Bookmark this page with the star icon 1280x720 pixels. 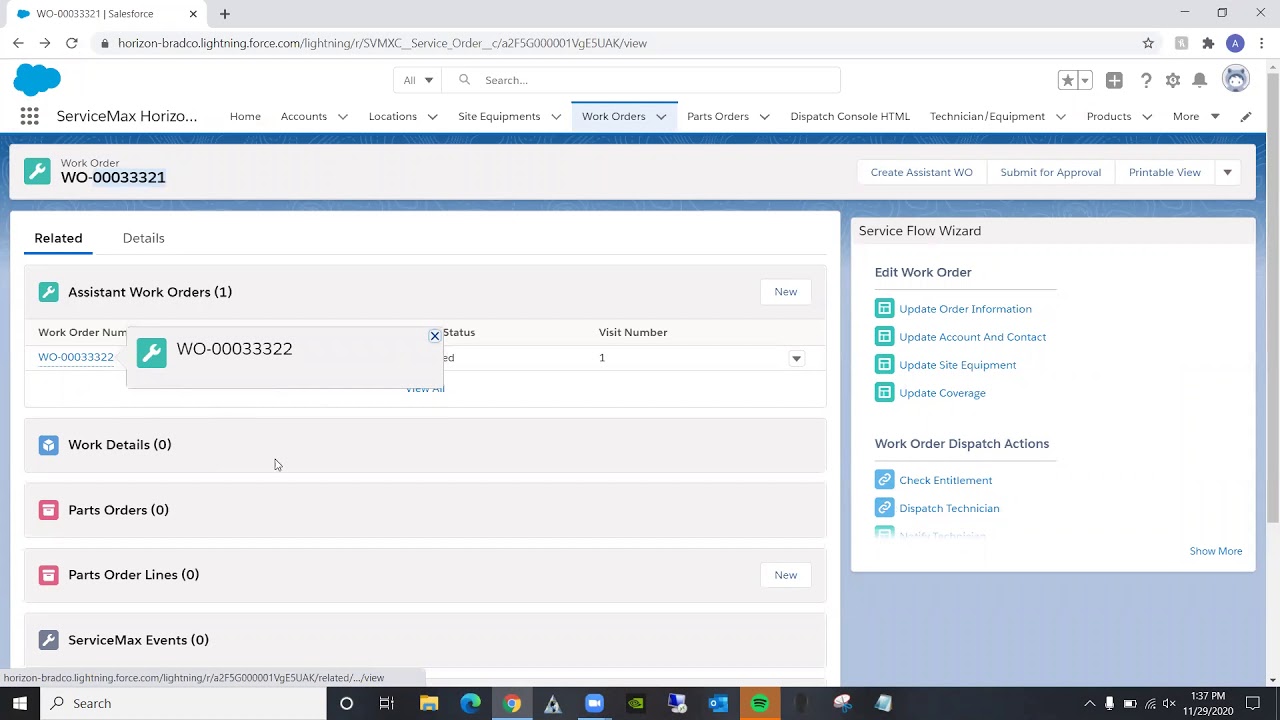[x=1148, y=43]
